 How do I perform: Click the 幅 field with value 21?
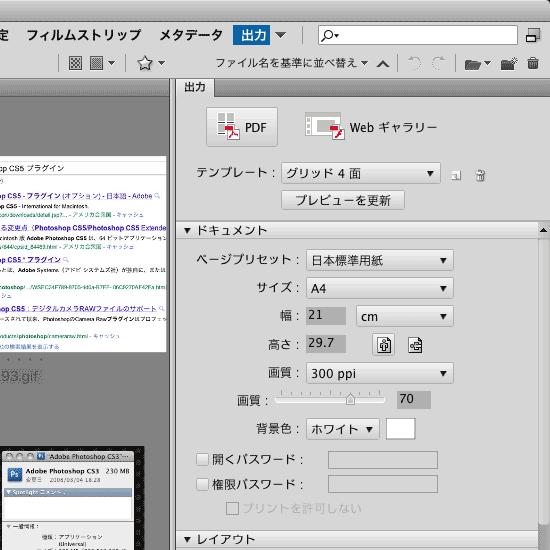[326, 315]
